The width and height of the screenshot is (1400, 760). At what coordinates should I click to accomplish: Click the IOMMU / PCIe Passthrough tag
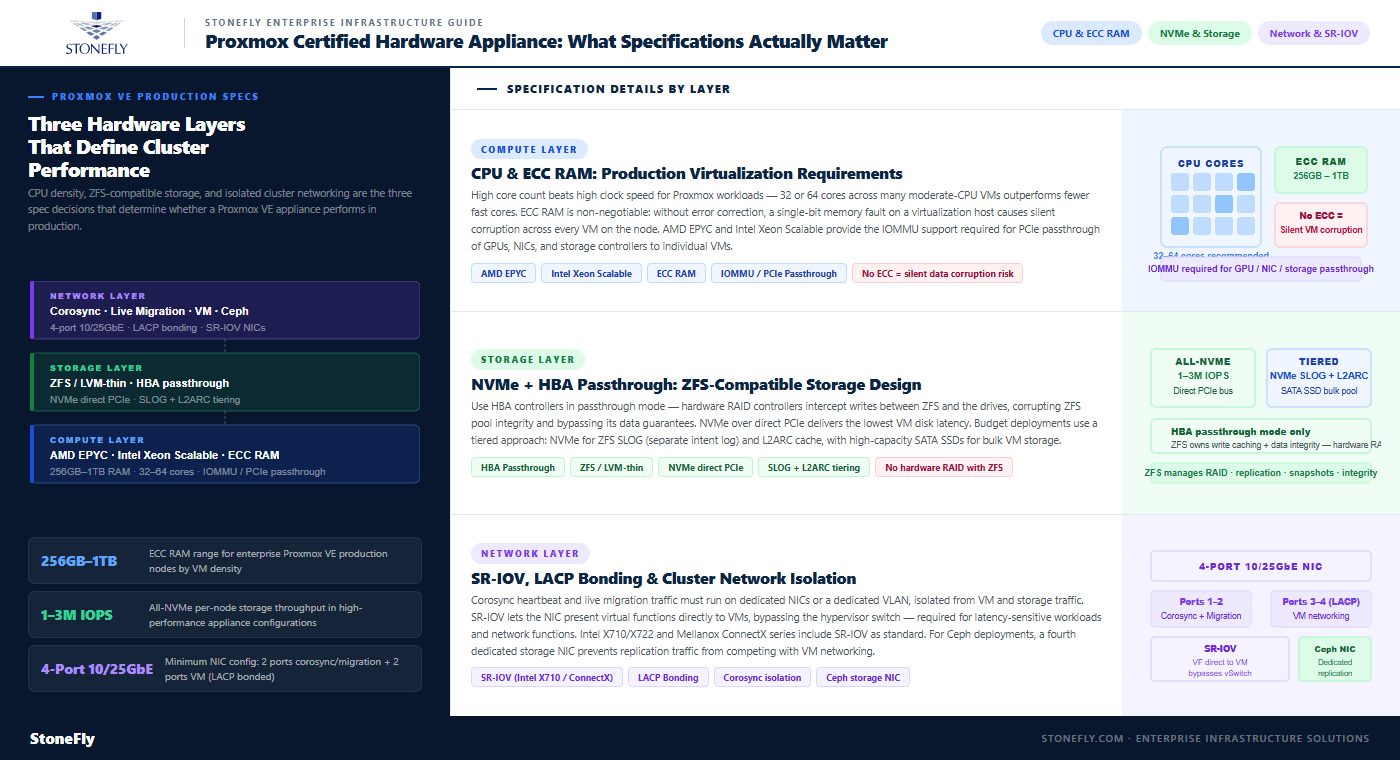click(778, 273)
